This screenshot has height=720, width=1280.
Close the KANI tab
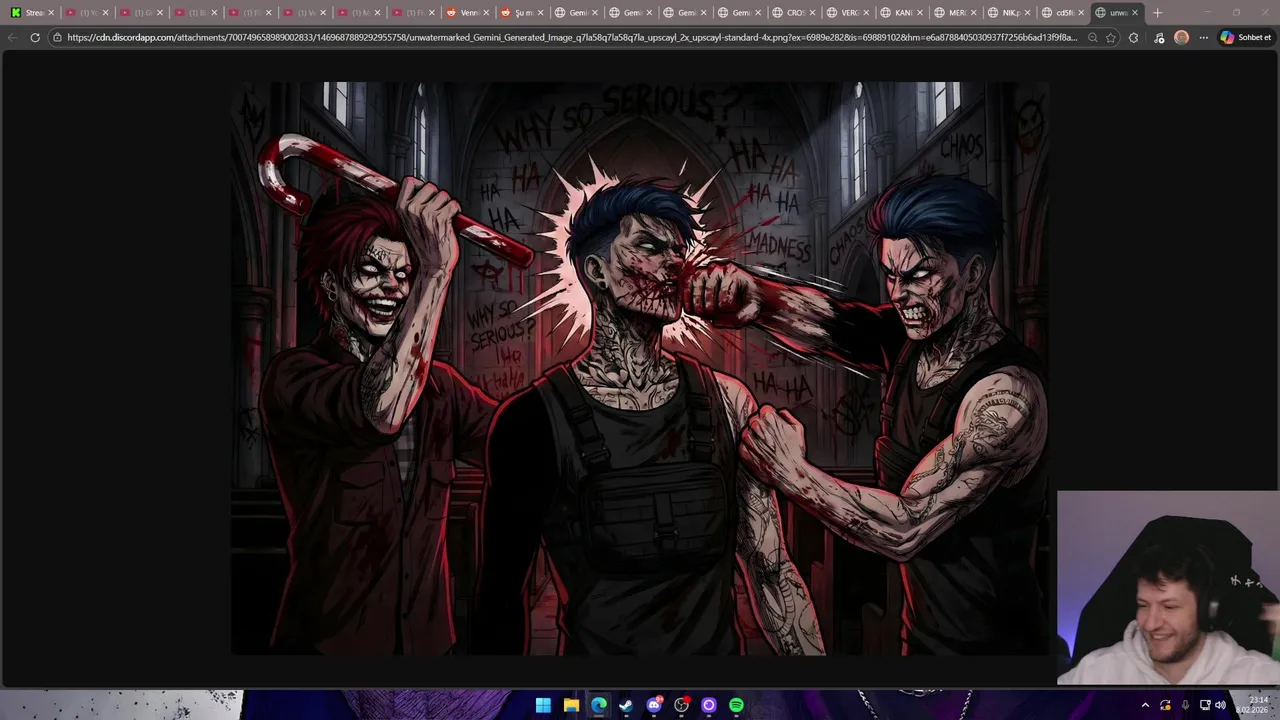tap(919, 13)
